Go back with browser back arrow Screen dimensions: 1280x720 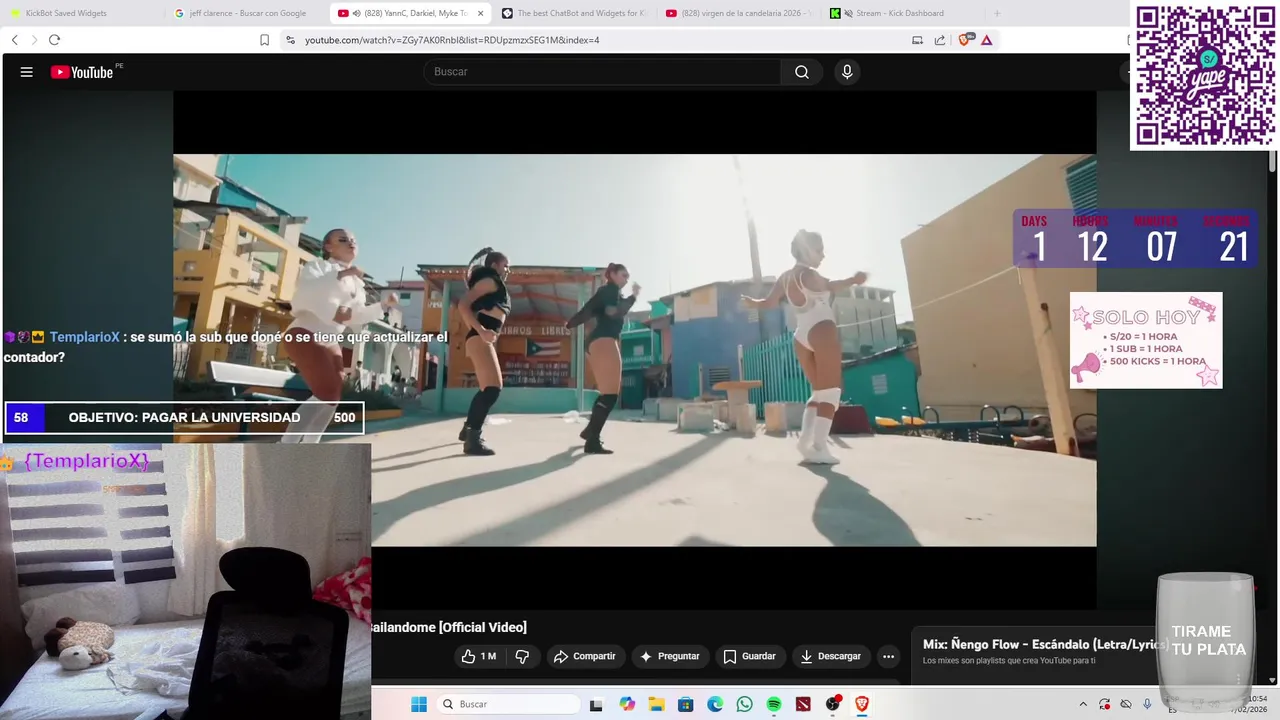point(15,40)
